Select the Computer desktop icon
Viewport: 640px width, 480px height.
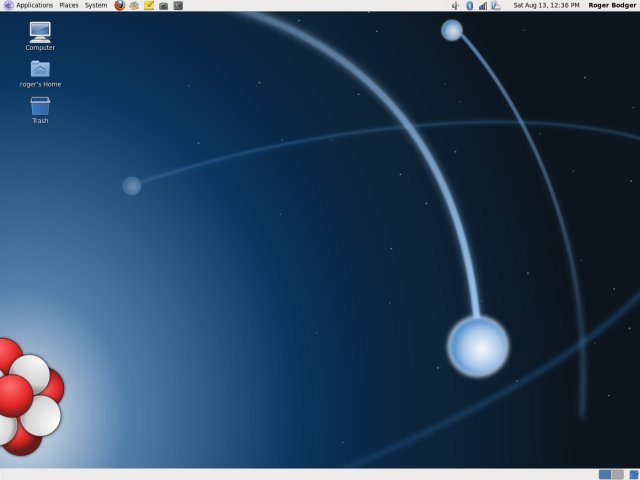(x=40, y=36)
